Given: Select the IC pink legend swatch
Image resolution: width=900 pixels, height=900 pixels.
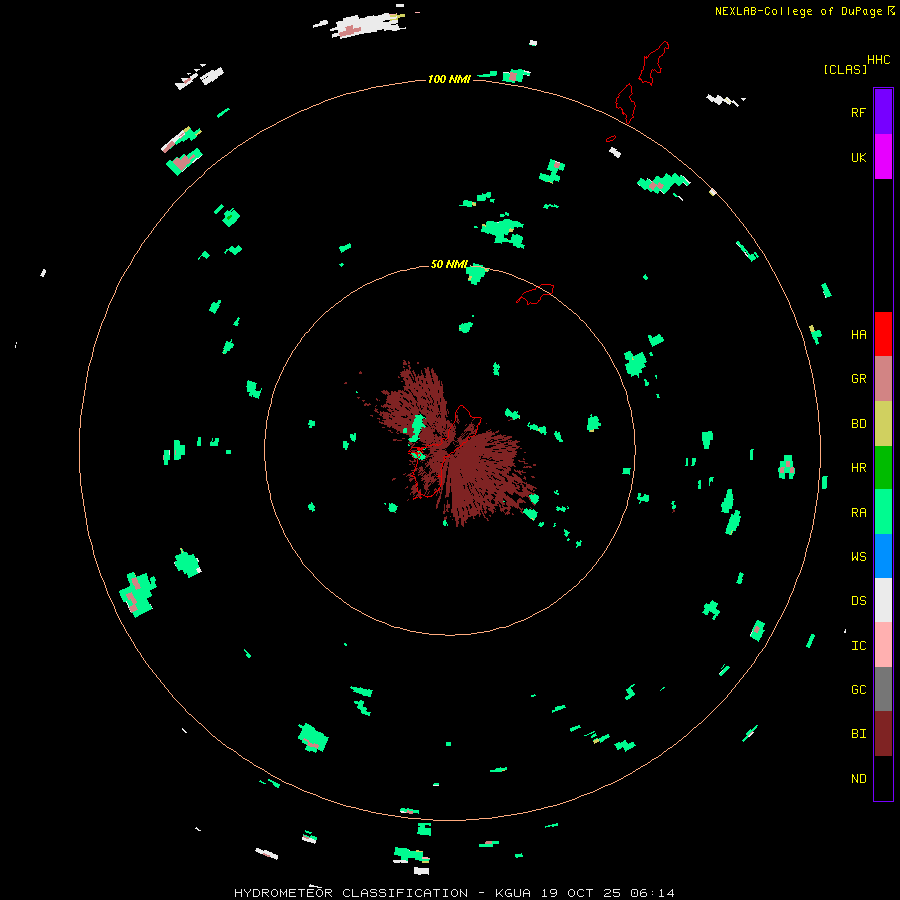Looking at the screenshot, I should 883,645.
